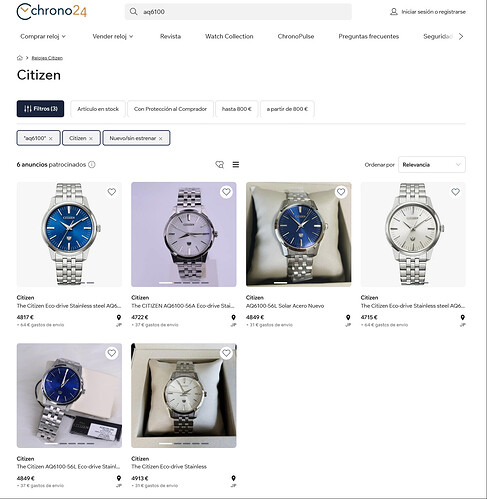Screen dimensions: 487x499
Task: Favorite the 4817 € blue Citizen watch
Action: (x=112, y=192)
